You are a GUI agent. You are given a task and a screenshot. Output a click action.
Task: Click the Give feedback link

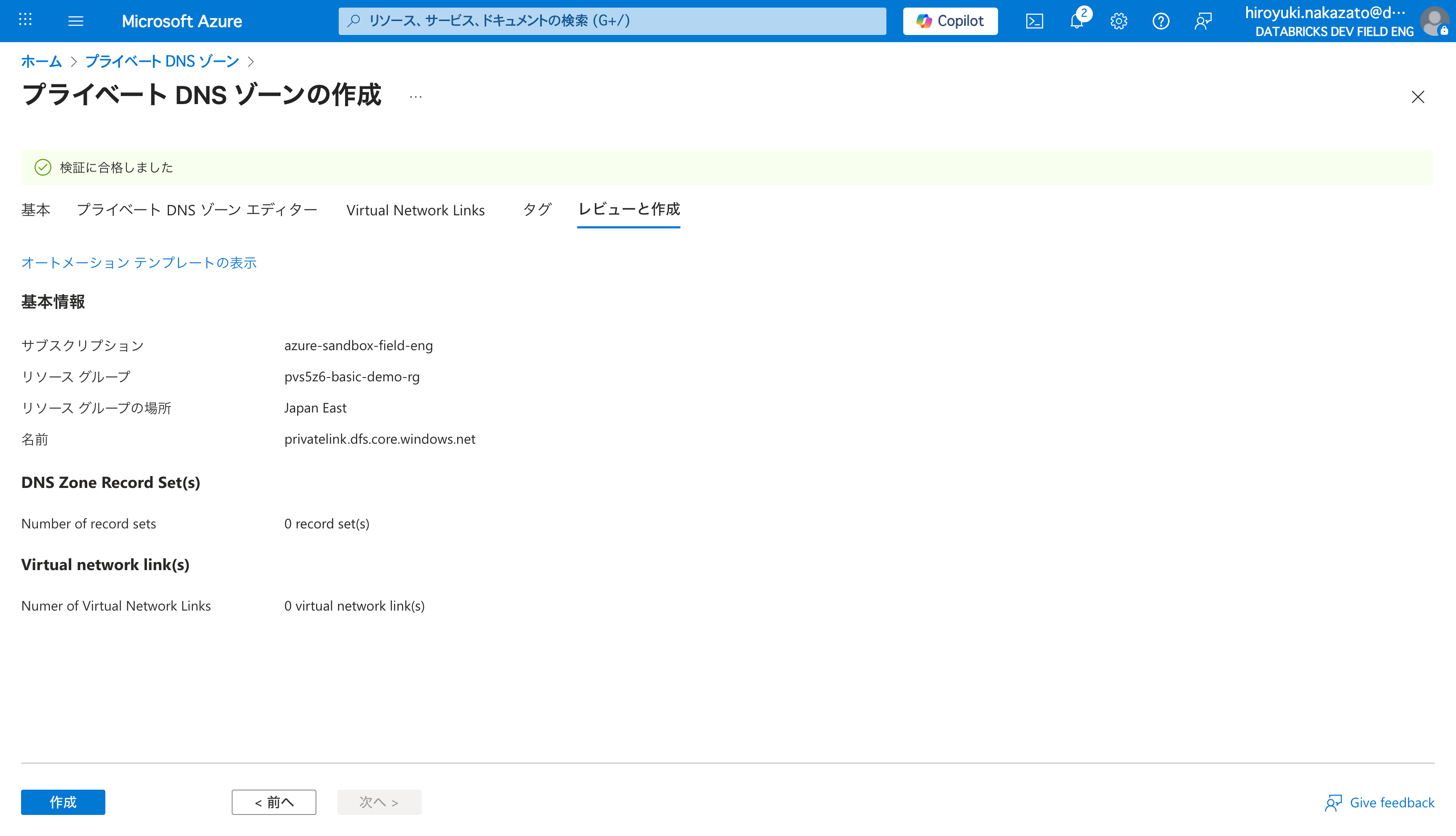1380,802
